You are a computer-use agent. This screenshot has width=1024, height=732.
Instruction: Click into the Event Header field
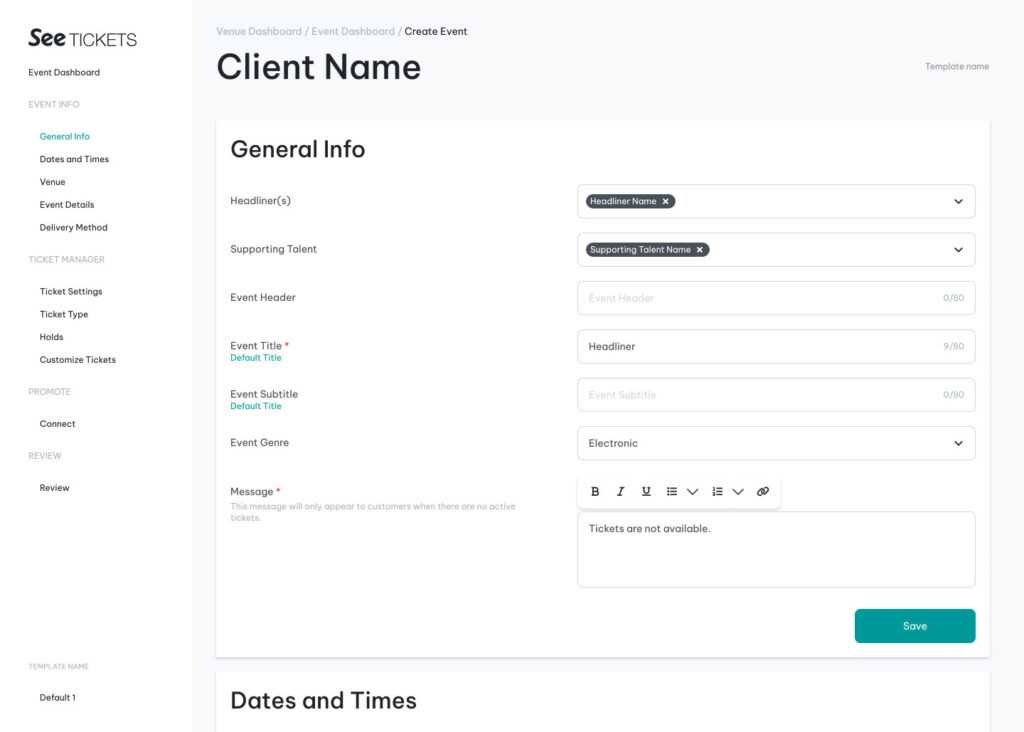[x=760, y=298]
